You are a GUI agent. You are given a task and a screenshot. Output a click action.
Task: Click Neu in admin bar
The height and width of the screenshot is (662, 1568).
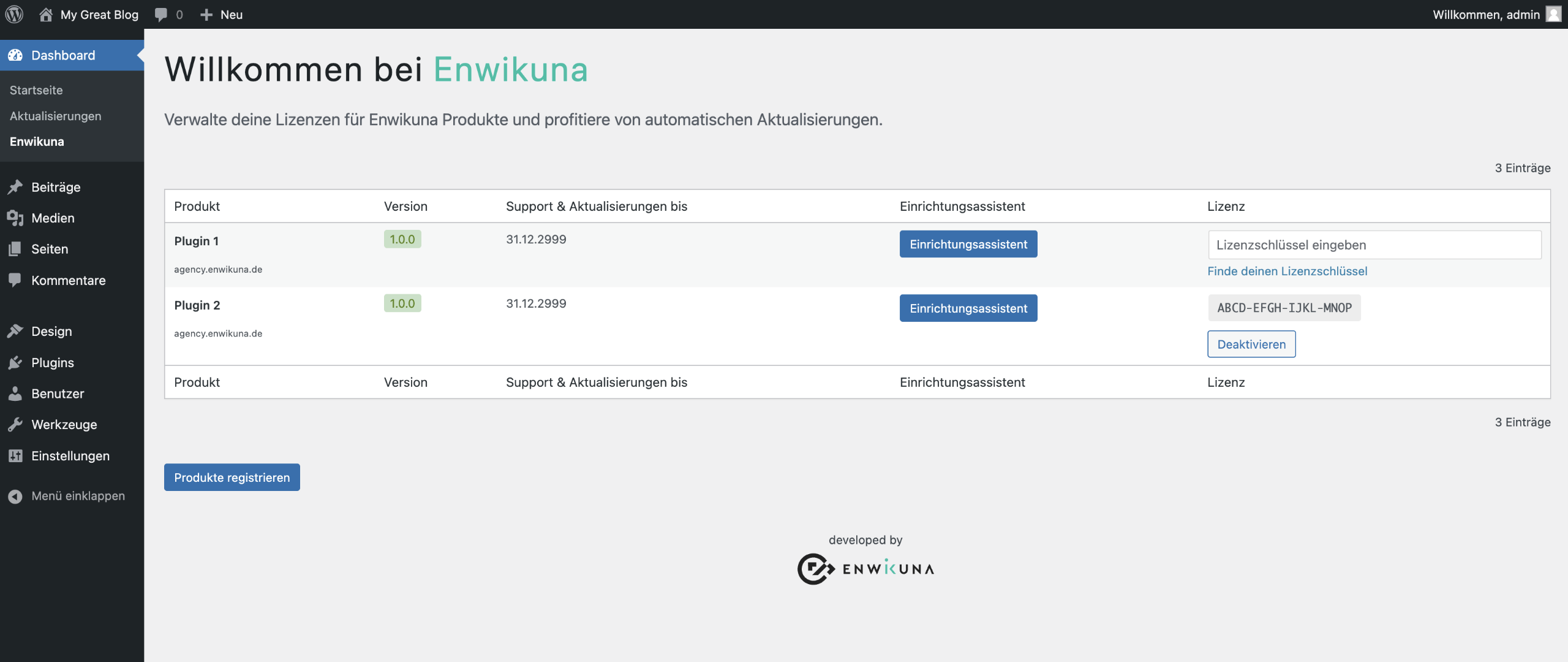pos(232,14)
